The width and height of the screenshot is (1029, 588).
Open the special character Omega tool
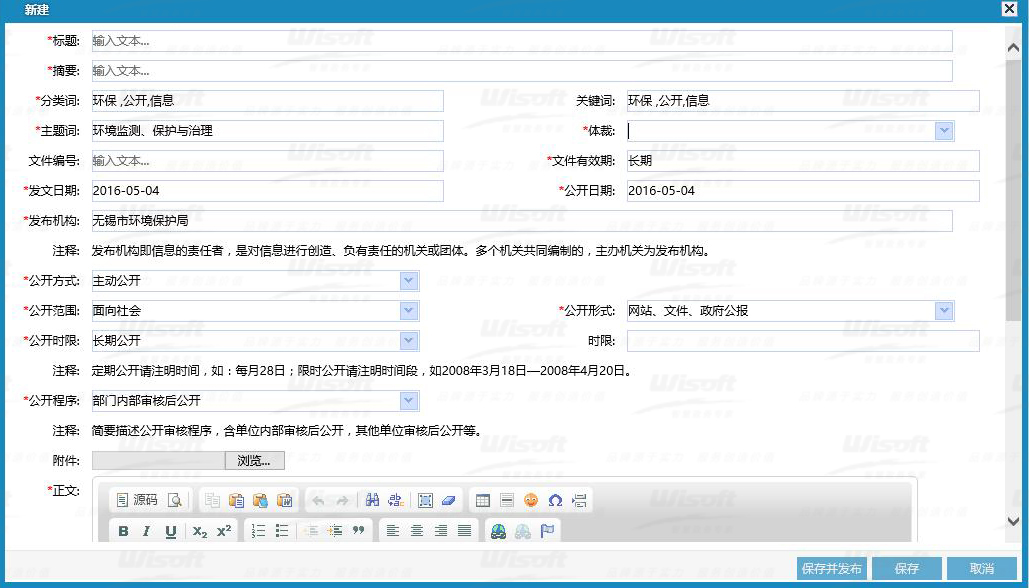pyautogui.click(x=555, y=500)
